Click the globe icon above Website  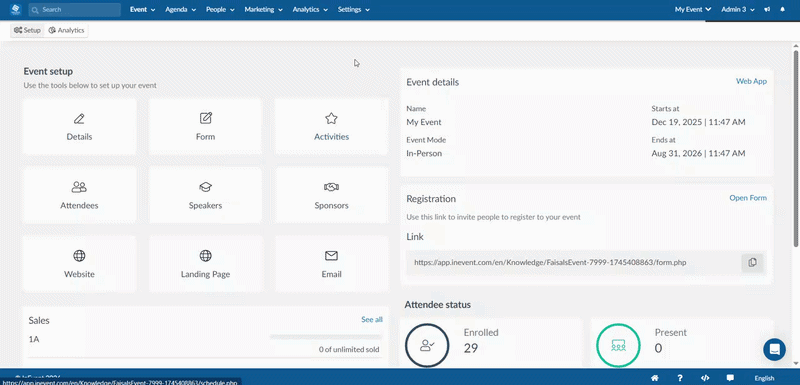coord(79,255)
